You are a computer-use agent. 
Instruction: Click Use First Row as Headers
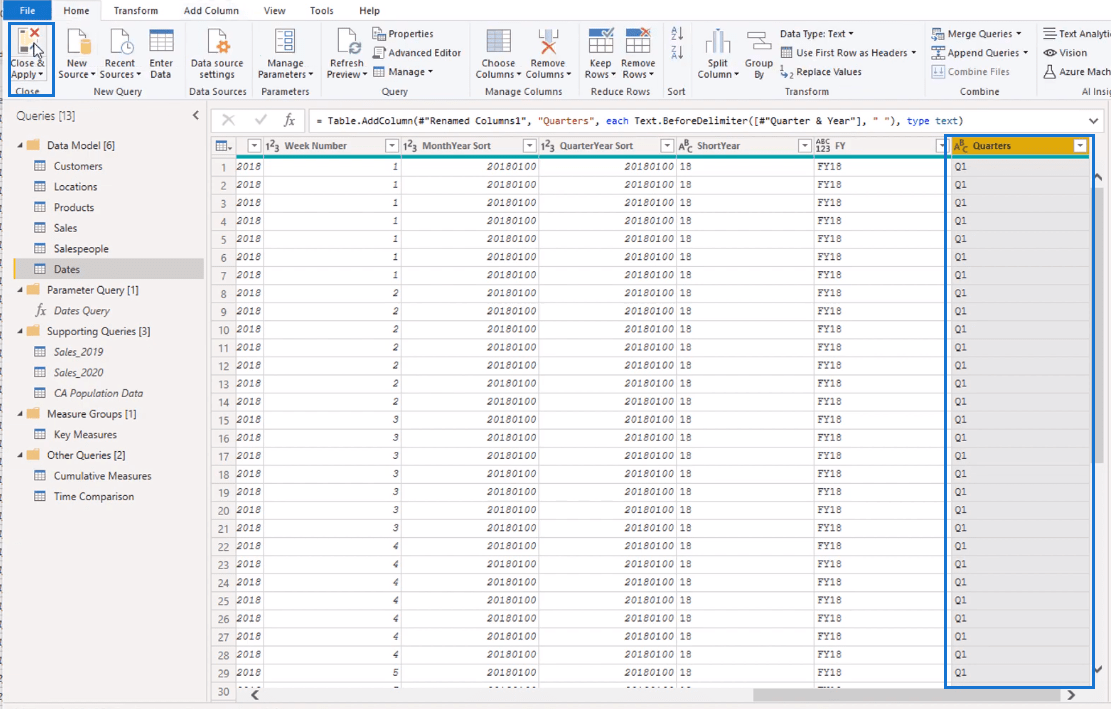pos(848,52)
